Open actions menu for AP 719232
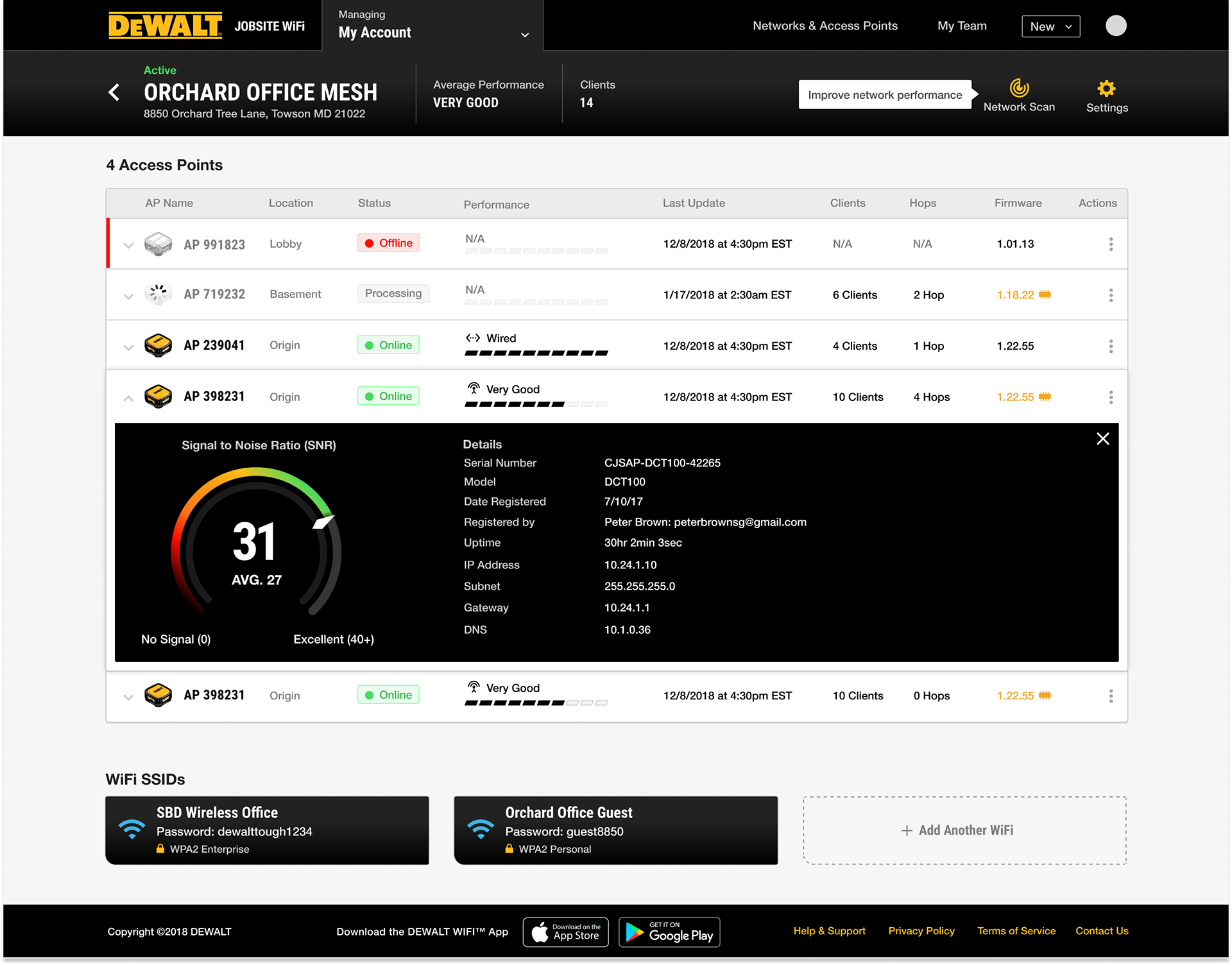 tap(1111, 295)
